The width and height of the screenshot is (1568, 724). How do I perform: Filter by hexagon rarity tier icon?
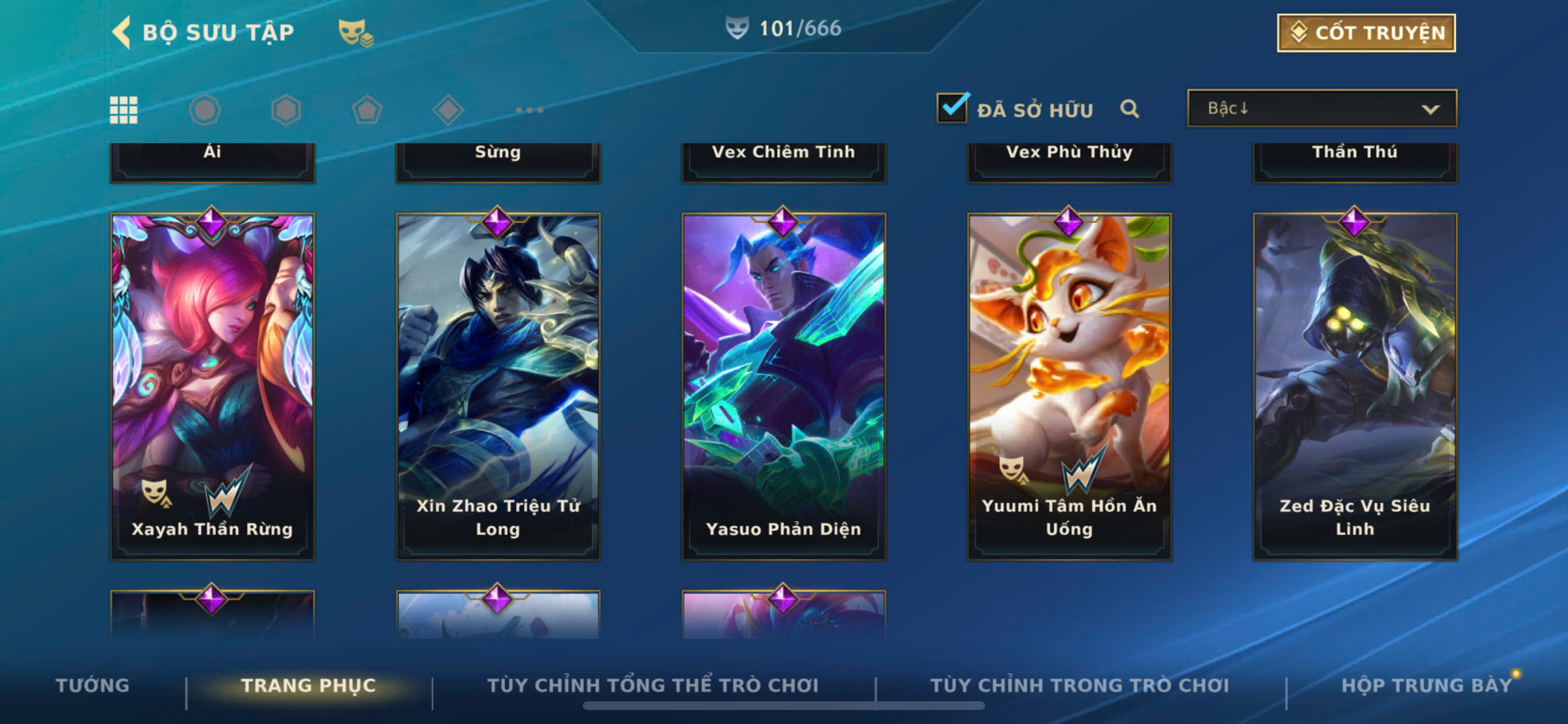point(286,110)
